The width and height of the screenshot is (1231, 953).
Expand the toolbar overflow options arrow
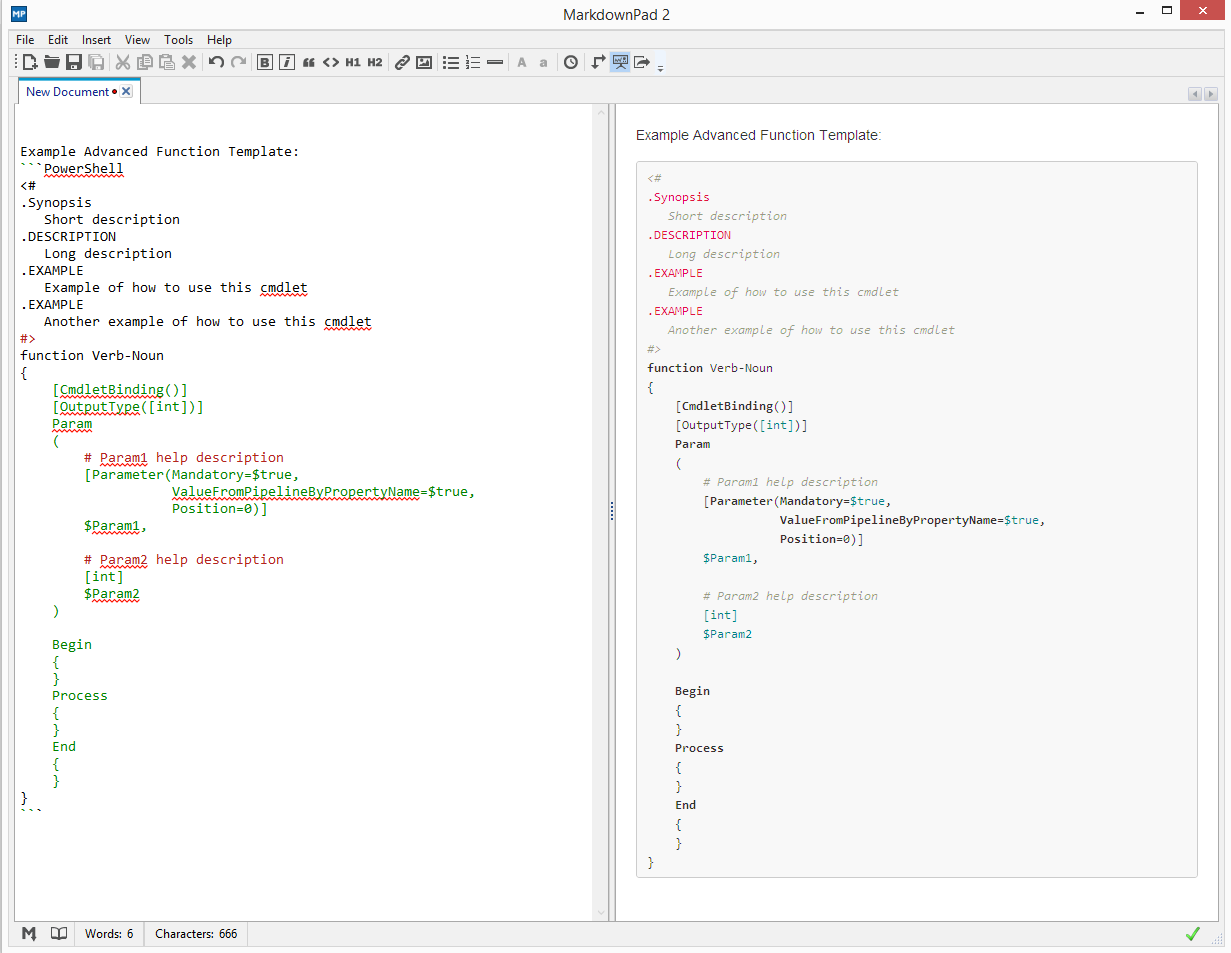[x=661, y=66]
